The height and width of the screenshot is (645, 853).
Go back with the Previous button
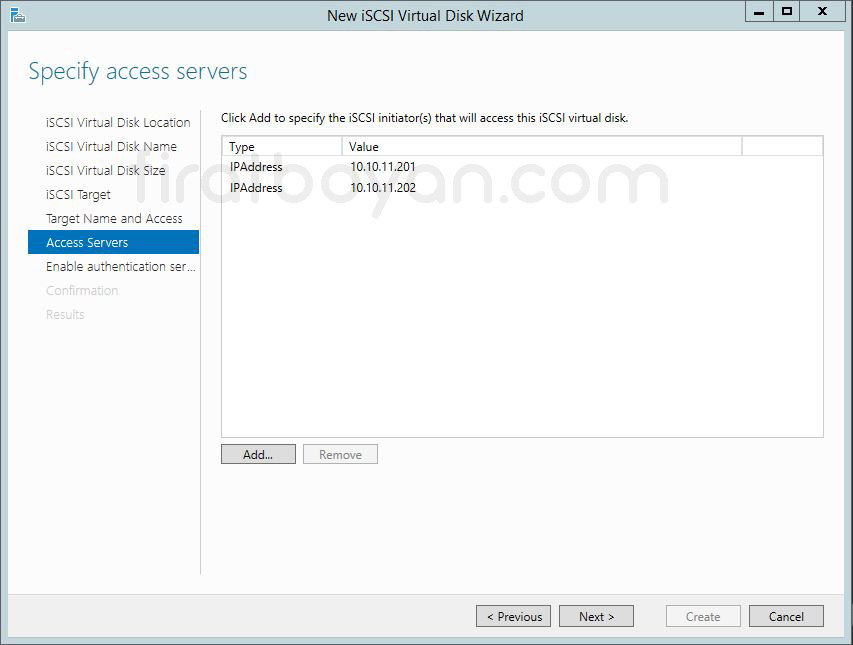tap(514, 616)
